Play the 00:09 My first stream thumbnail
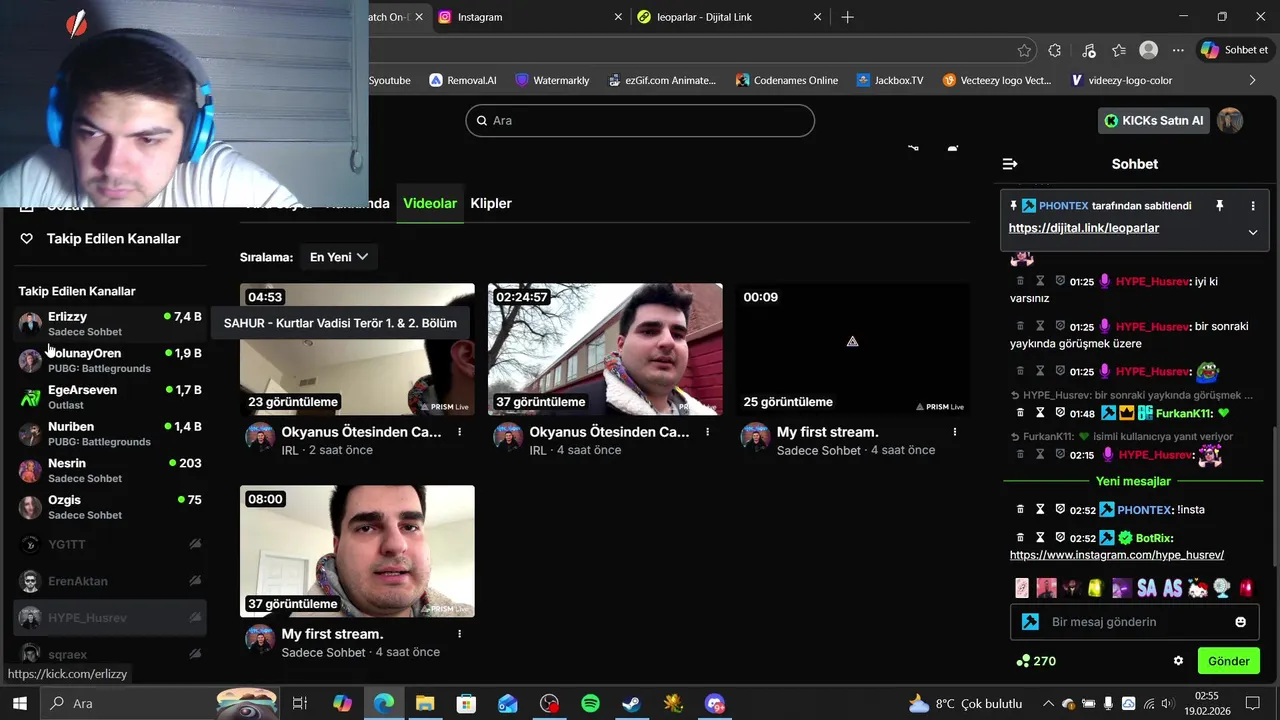Viewport: 1280px width, 720px height. coord(852,349)
